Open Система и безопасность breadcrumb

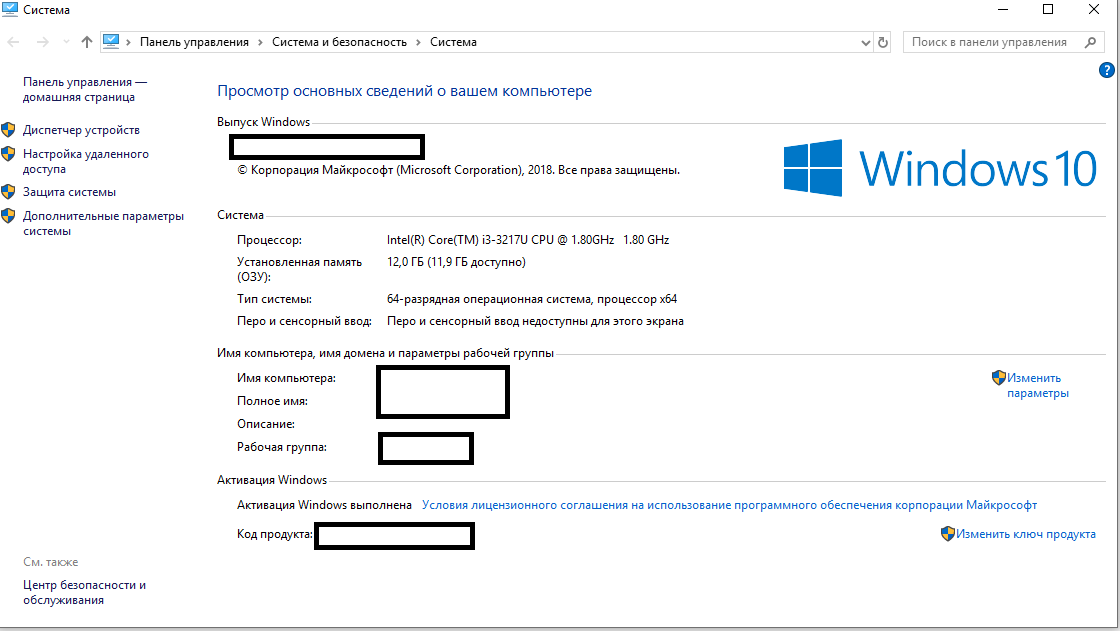click(x=339, y=42)
